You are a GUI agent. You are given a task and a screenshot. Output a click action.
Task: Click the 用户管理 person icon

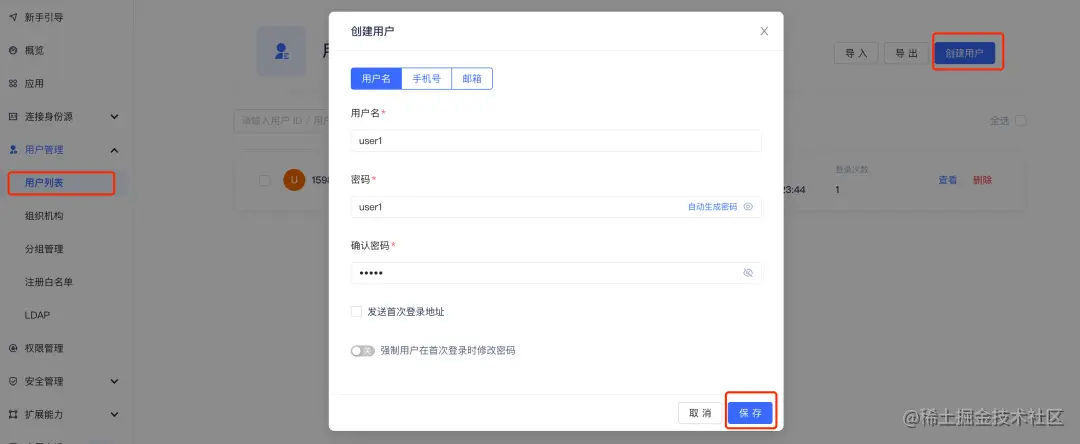12,149
